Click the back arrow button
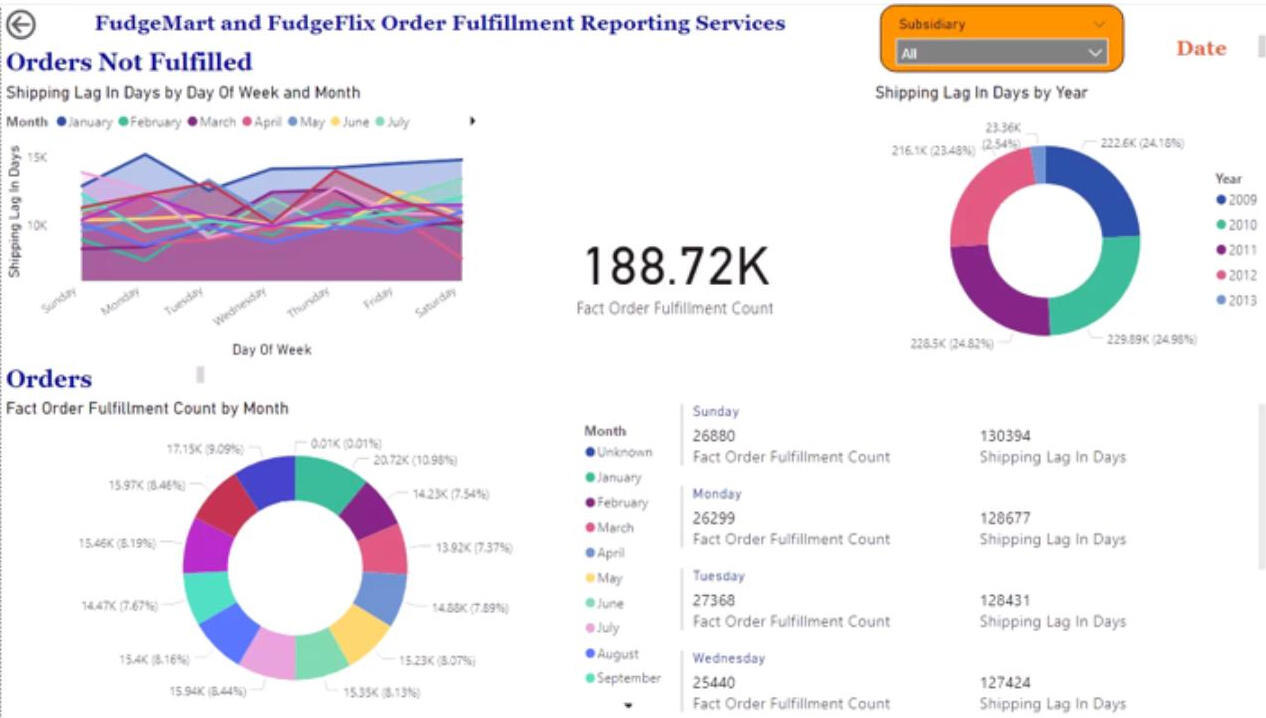The width and height of the screenshot is (1266, 718). (x=20, y=26)
